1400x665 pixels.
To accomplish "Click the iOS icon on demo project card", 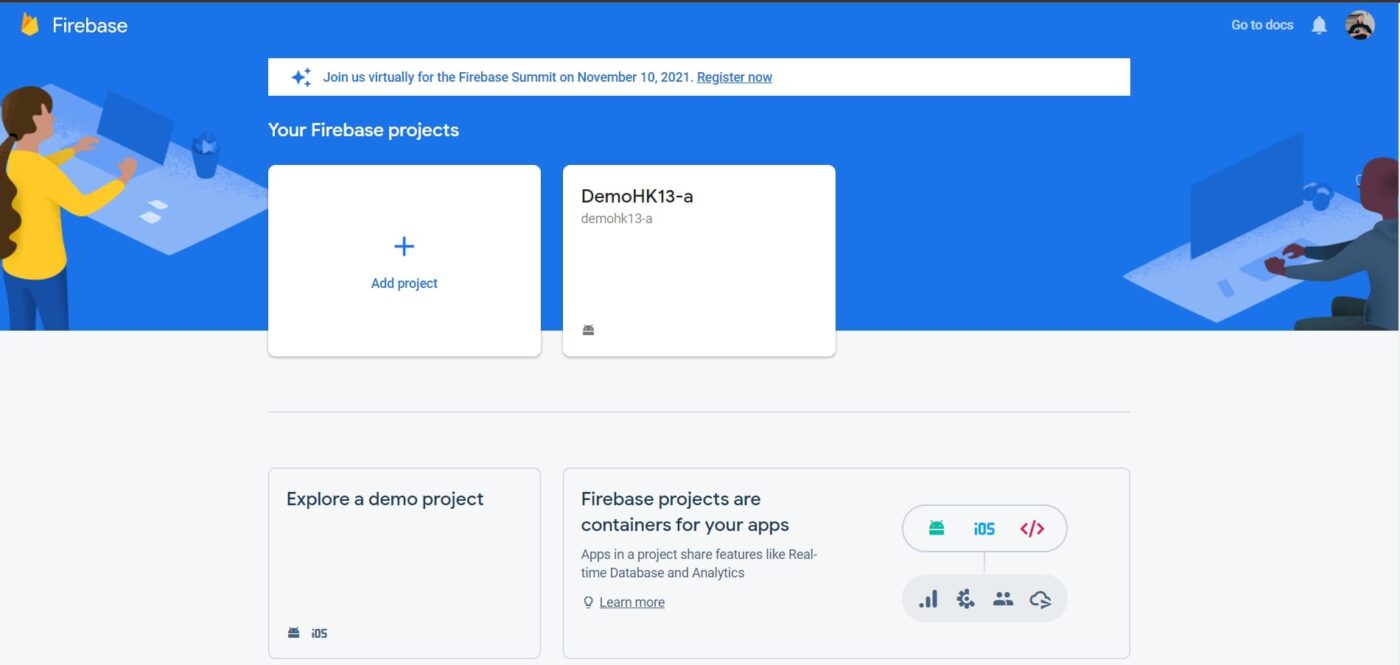I will 319,632.
